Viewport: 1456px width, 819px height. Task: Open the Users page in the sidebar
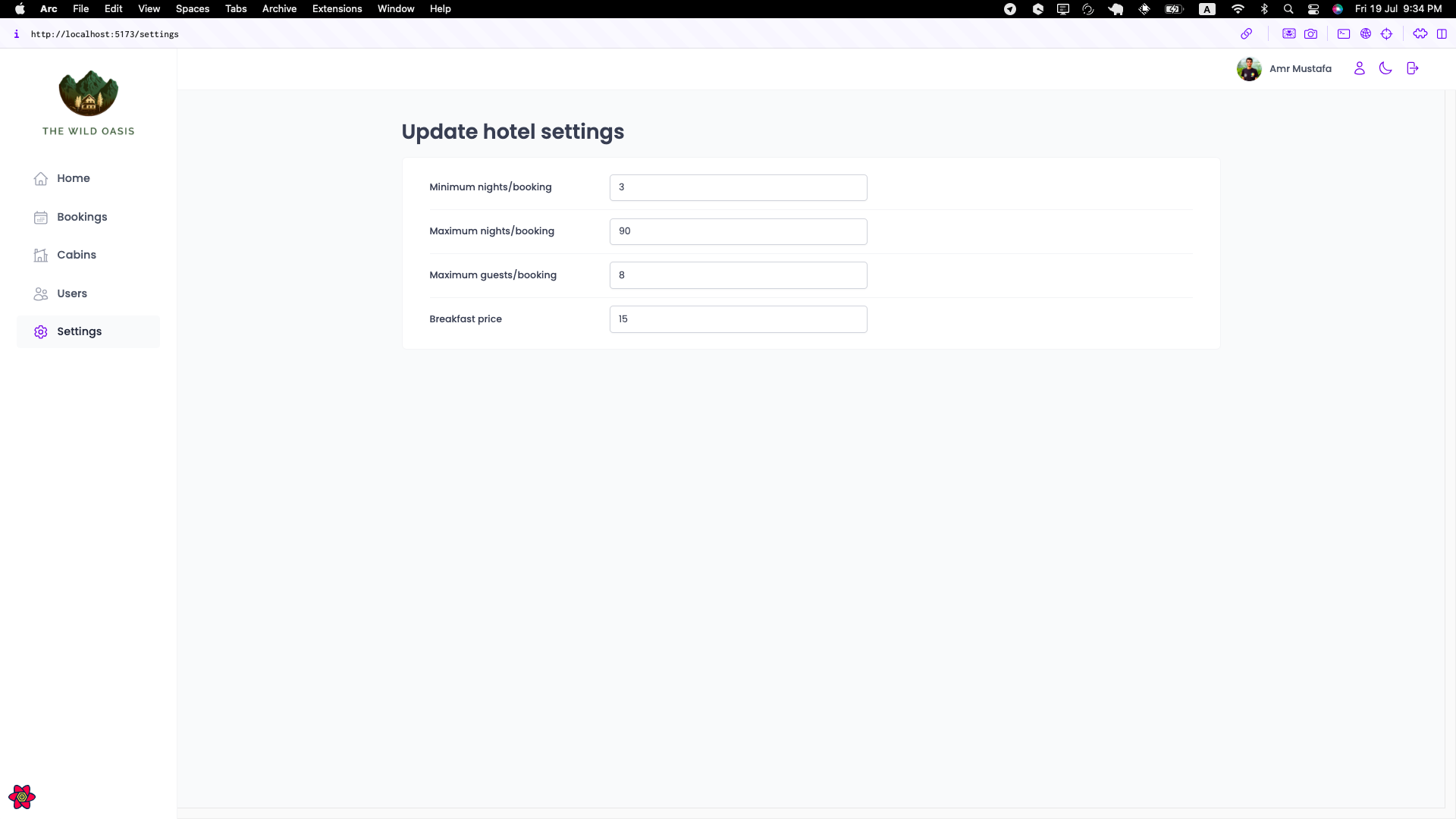[x=71, y=293]
